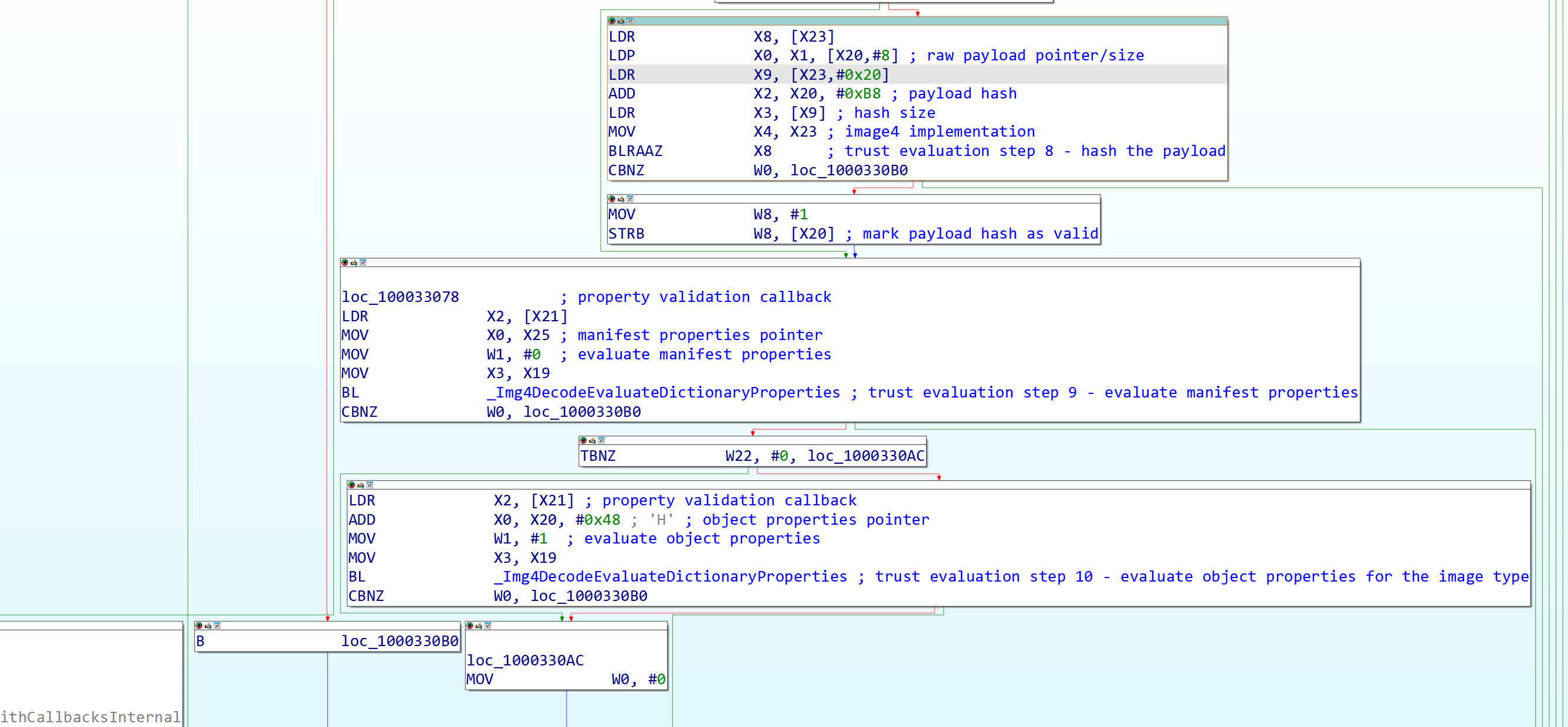Click the group-nodes icon on the loc_100033078 block
This screenshot has height=727, width=1568.
tap(363, 263)
